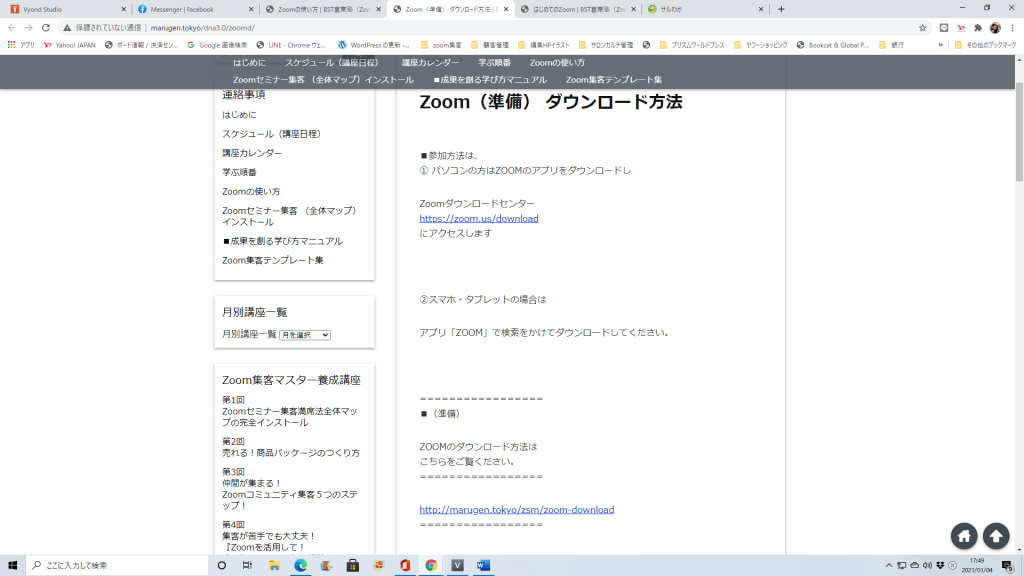Screen dimensions: 1024x576
Task: Close the Vyond Studio tab
Action: click(123, 9)
